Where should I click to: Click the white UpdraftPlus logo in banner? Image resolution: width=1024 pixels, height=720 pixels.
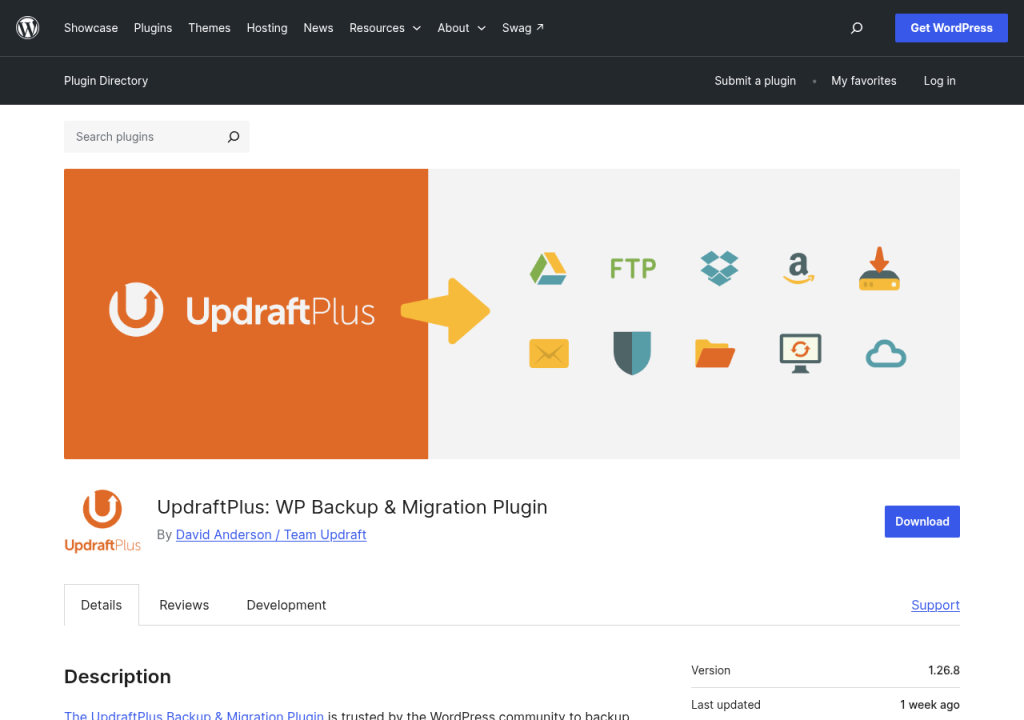pos(242,310)
